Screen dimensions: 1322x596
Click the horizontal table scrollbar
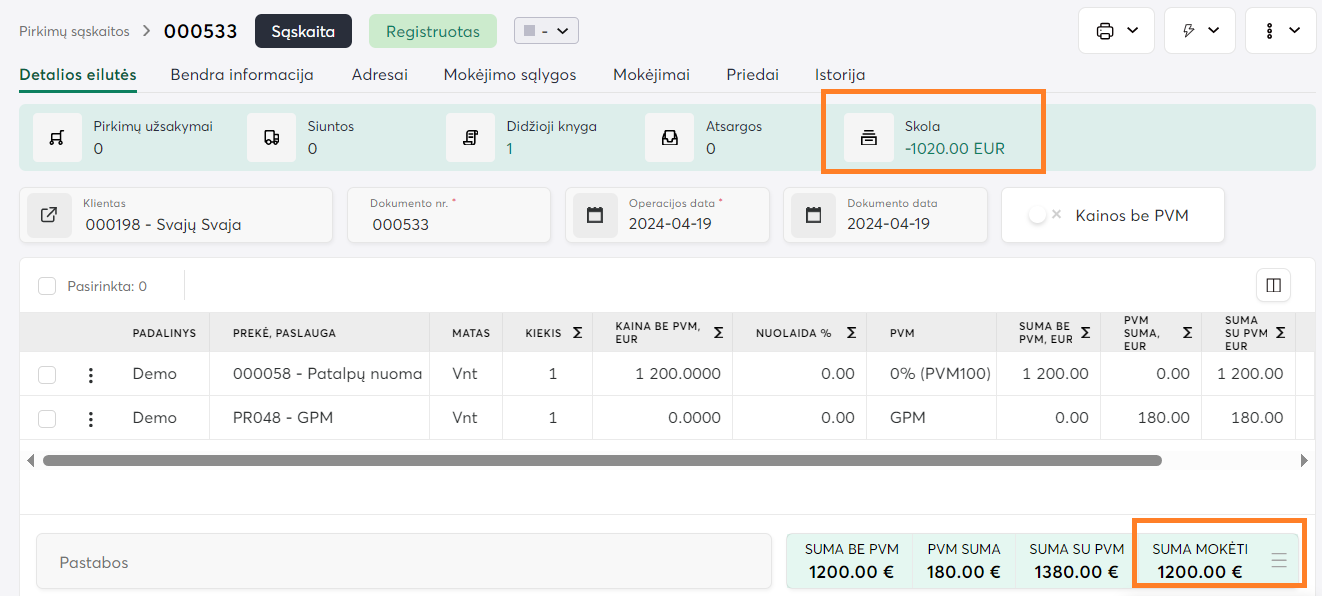tap(601, 461)
